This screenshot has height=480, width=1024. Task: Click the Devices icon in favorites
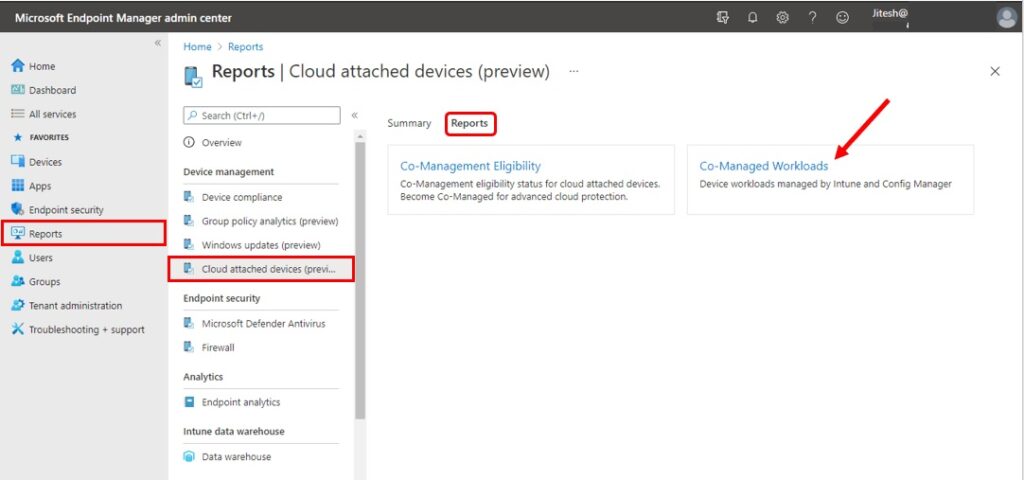18,162
